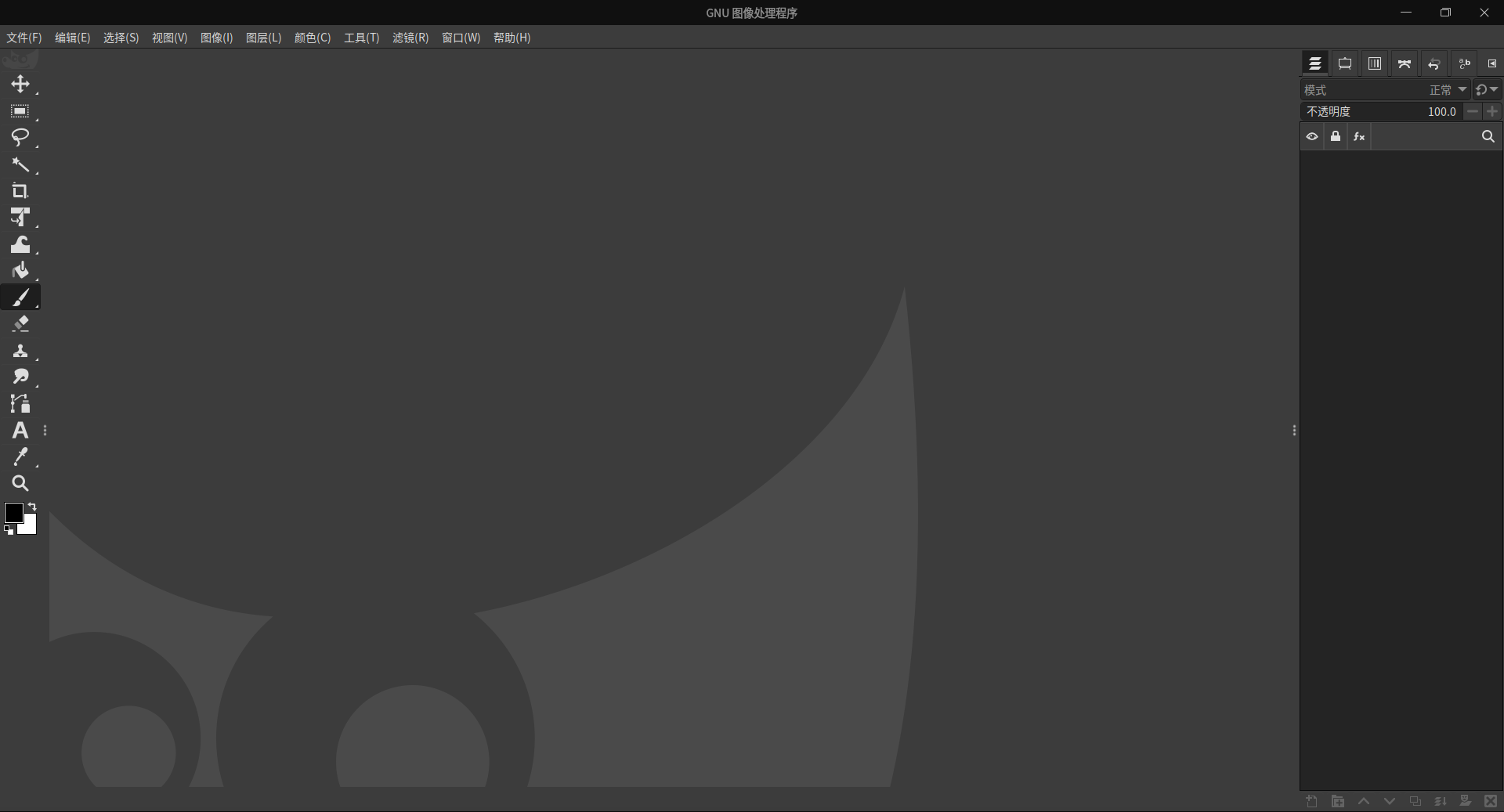1504x812 pixels.
Task: Open the dock tab configuration menu
Action: click(1492, 63)
